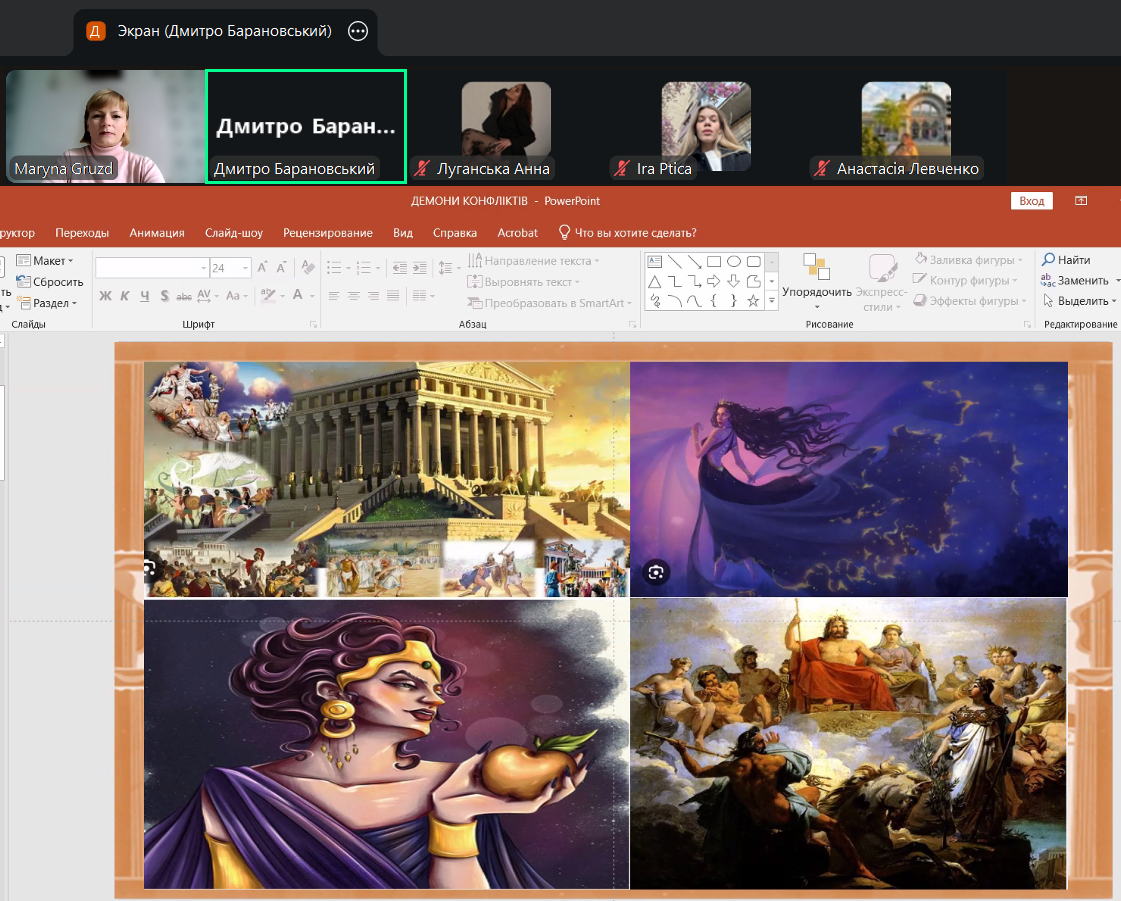Select the rectangle shape in shapes gallery

click(x=714, y=262)
